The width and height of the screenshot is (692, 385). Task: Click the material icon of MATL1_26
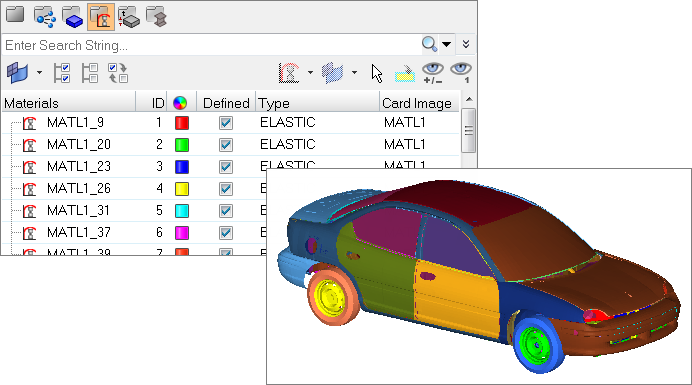click(x=30, y=189)
